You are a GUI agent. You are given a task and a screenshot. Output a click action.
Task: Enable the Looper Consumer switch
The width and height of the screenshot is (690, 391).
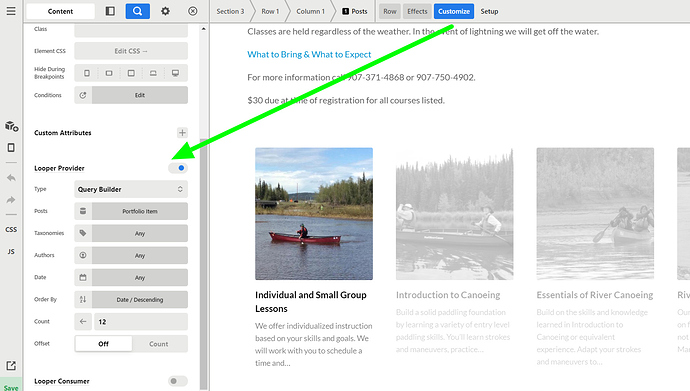tap(178, 381)
